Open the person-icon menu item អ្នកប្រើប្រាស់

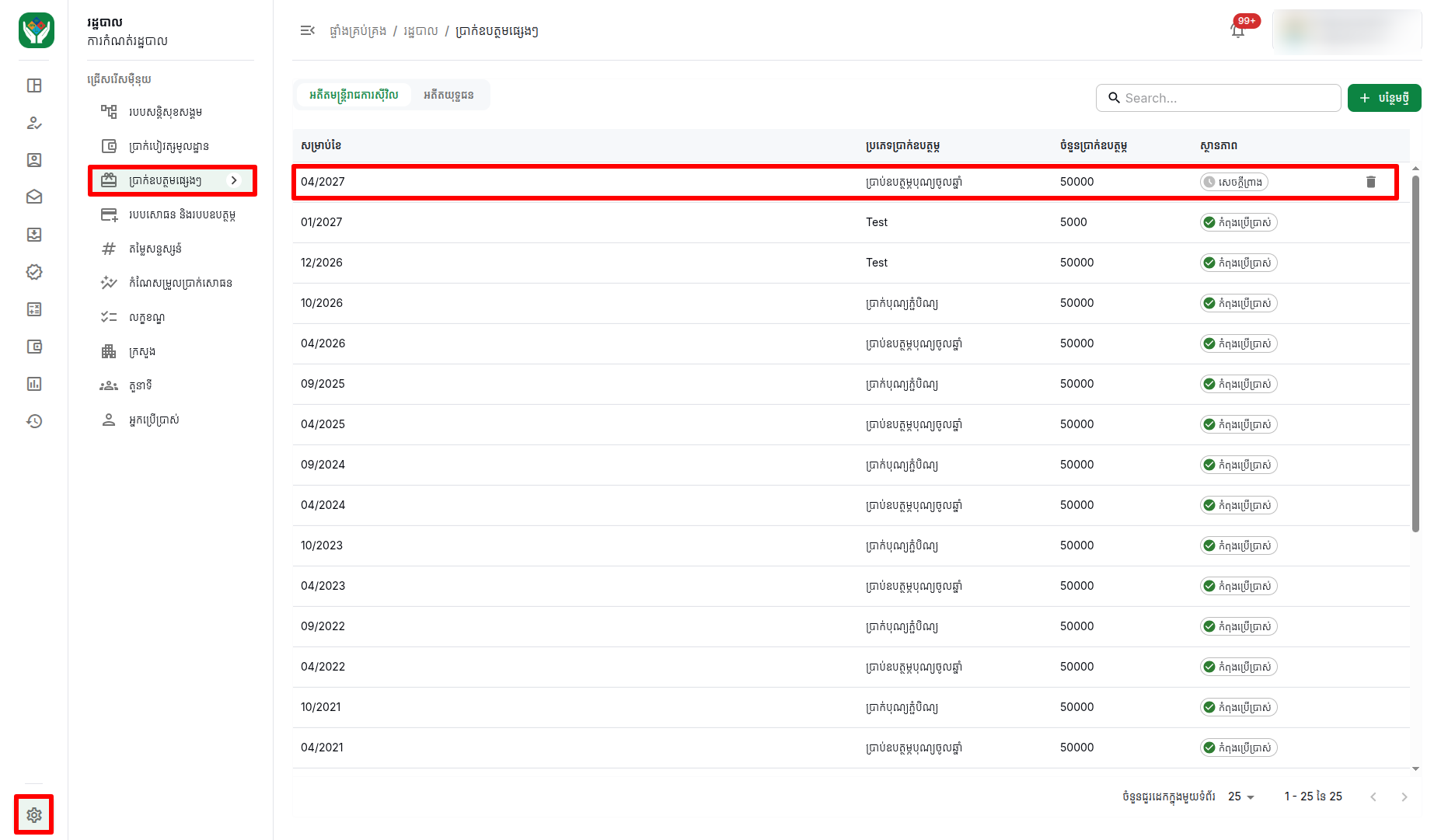point(171,420)
